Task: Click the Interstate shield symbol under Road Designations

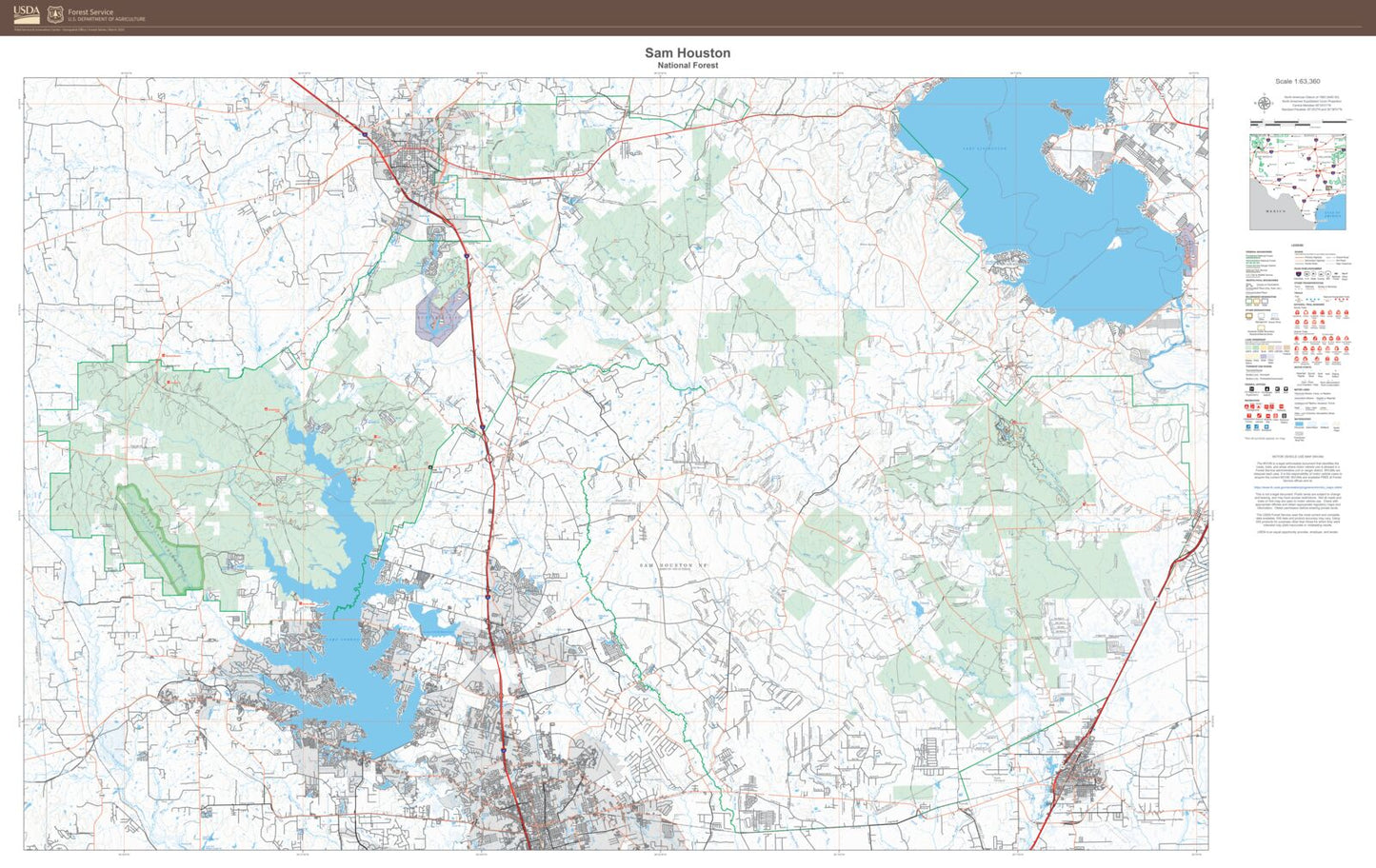Action: coord(1296,273)
